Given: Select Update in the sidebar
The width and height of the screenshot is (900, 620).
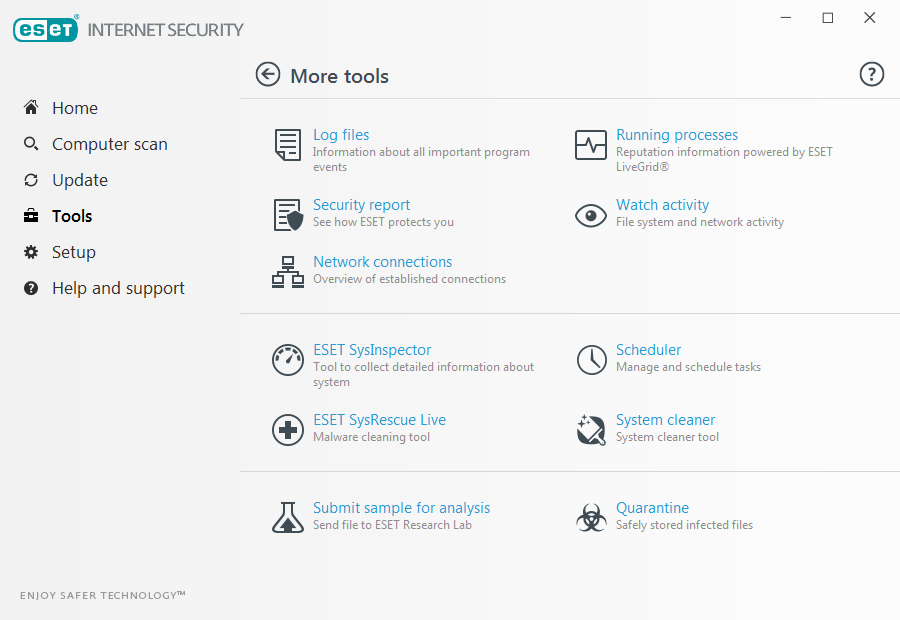Looking at the screenshot, I should pos(79,180).
